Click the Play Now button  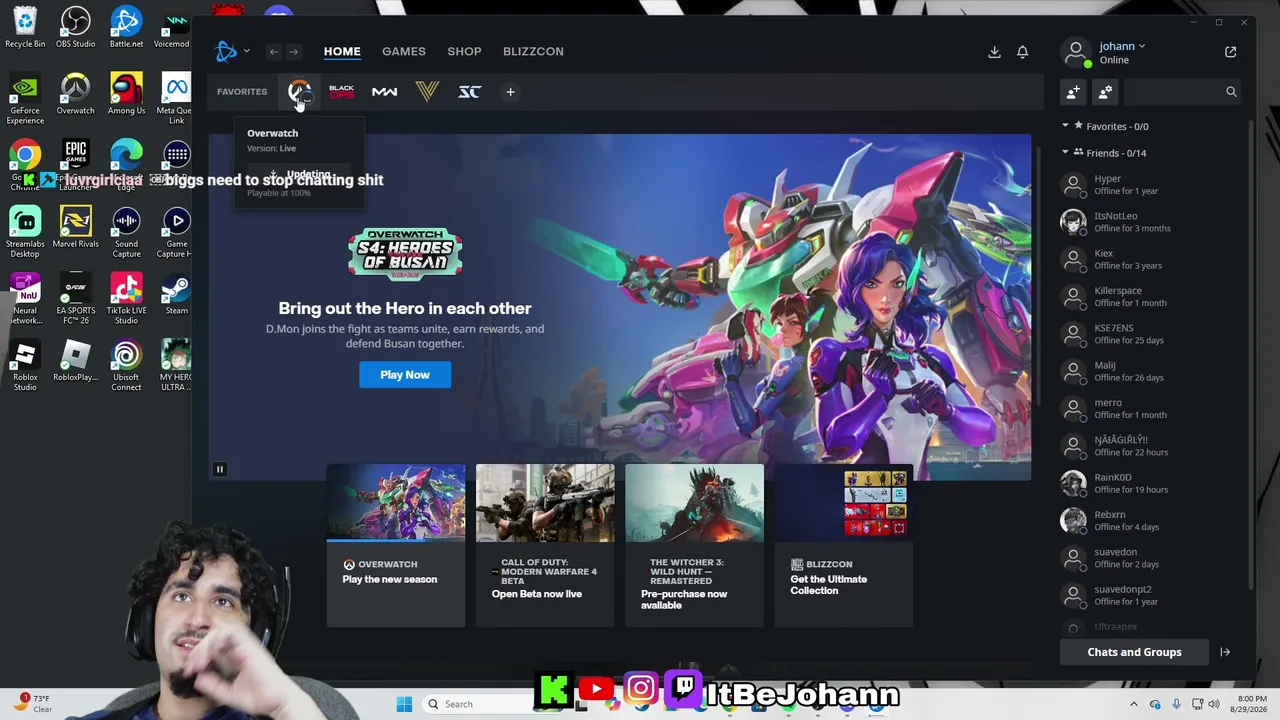405,375
